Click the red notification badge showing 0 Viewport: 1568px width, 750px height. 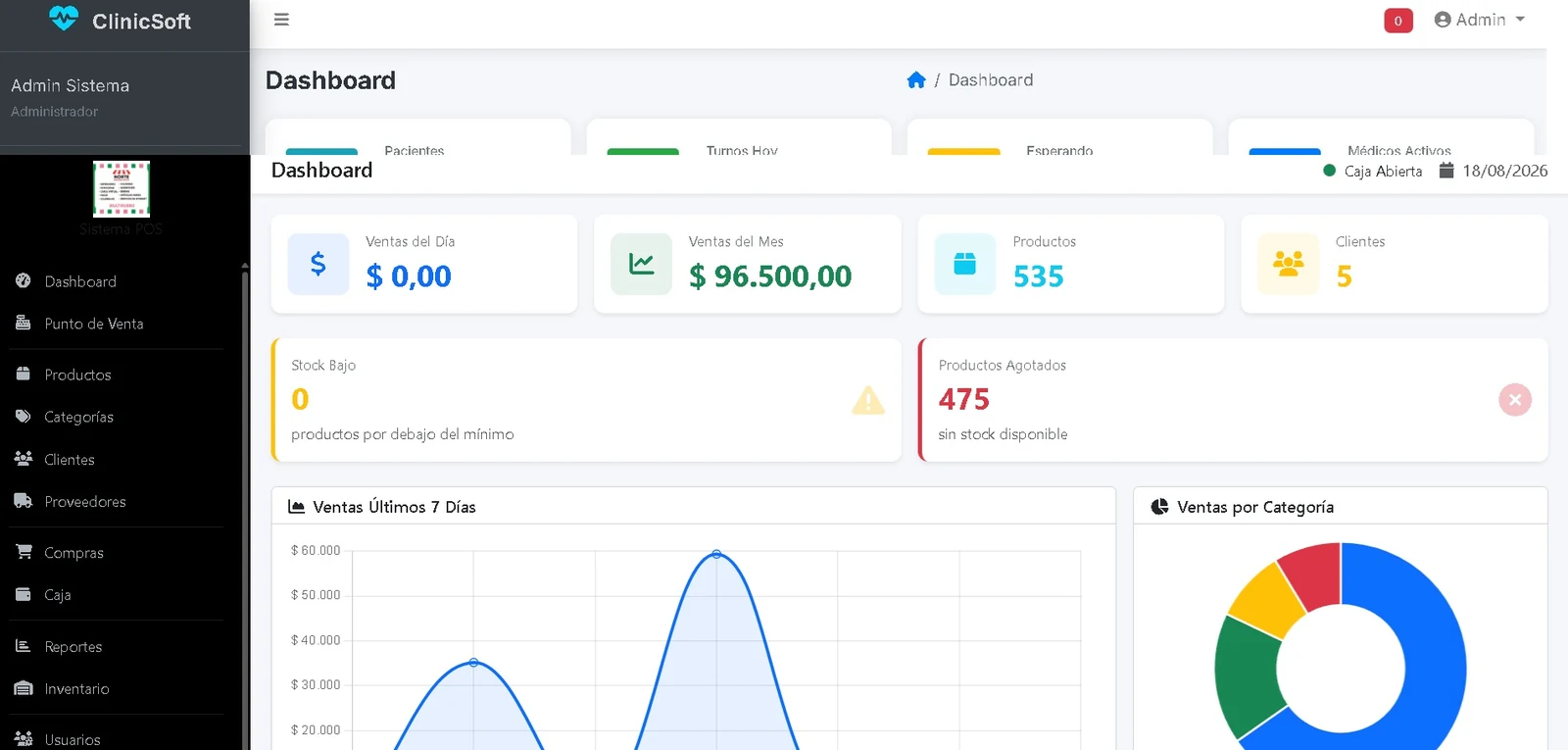(x=1398, y=21)
